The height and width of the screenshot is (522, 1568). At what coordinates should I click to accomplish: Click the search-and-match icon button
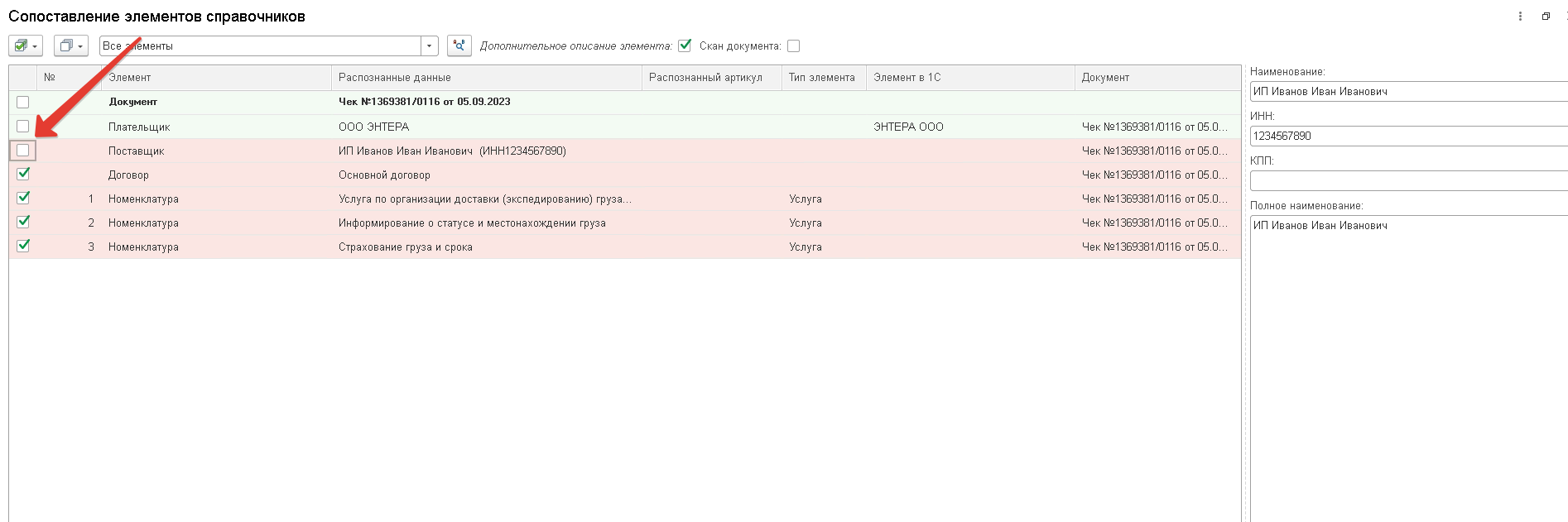459,46
